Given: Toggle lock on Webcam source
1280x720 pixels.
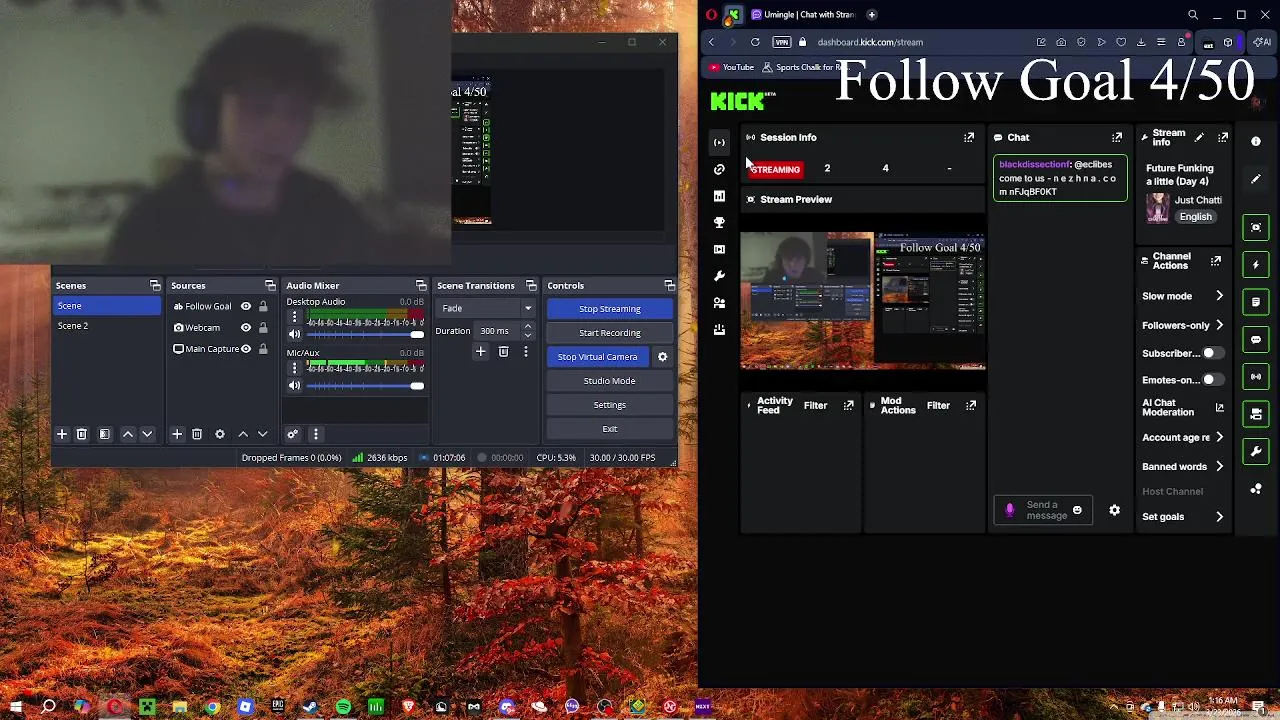Looking at the screenshot, I should [x=263, y=328].
